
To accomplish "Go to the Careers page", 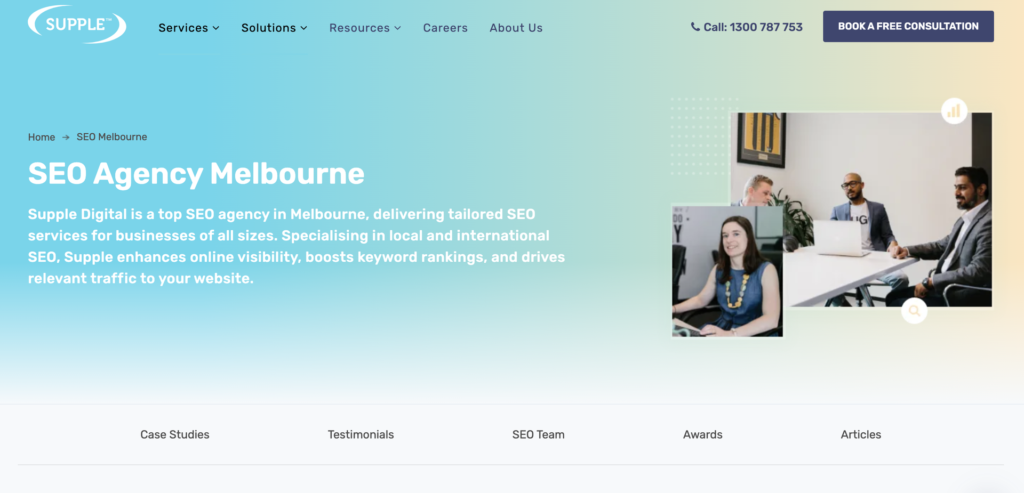I will (x=445, y=28).
